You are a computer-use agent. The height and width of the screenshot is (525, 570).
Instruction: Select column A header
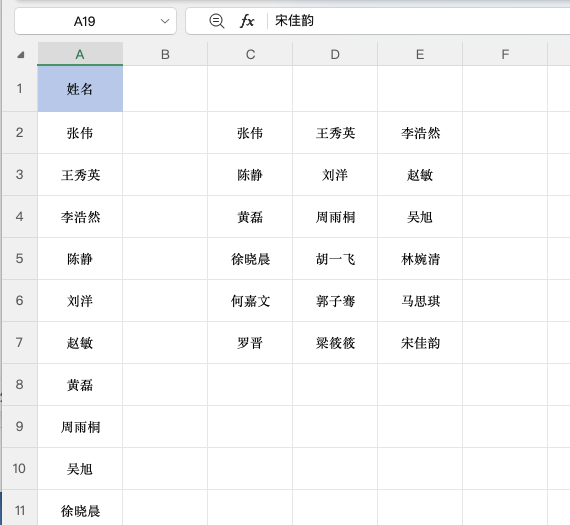80,54
